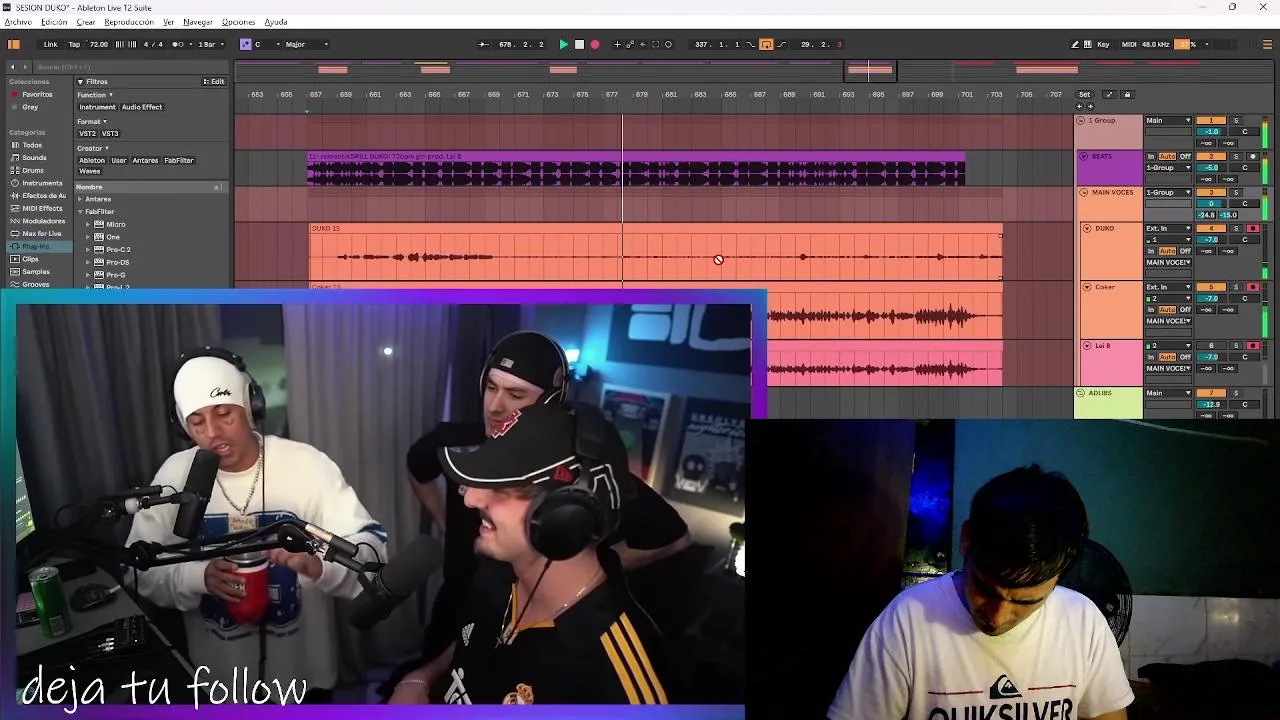
Task: Click the MIDI overdub plus icon
Action: coord(617,44)
